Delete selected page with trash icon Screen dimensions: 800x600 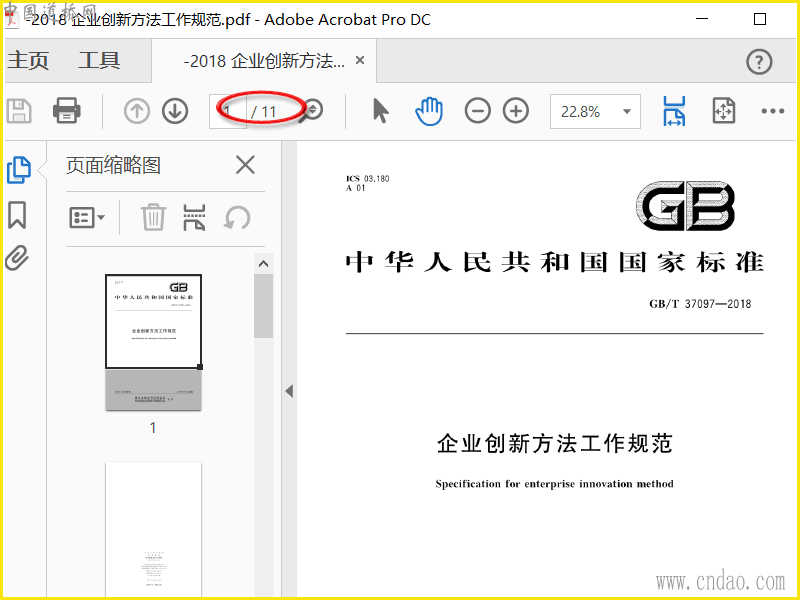(153, 217)
